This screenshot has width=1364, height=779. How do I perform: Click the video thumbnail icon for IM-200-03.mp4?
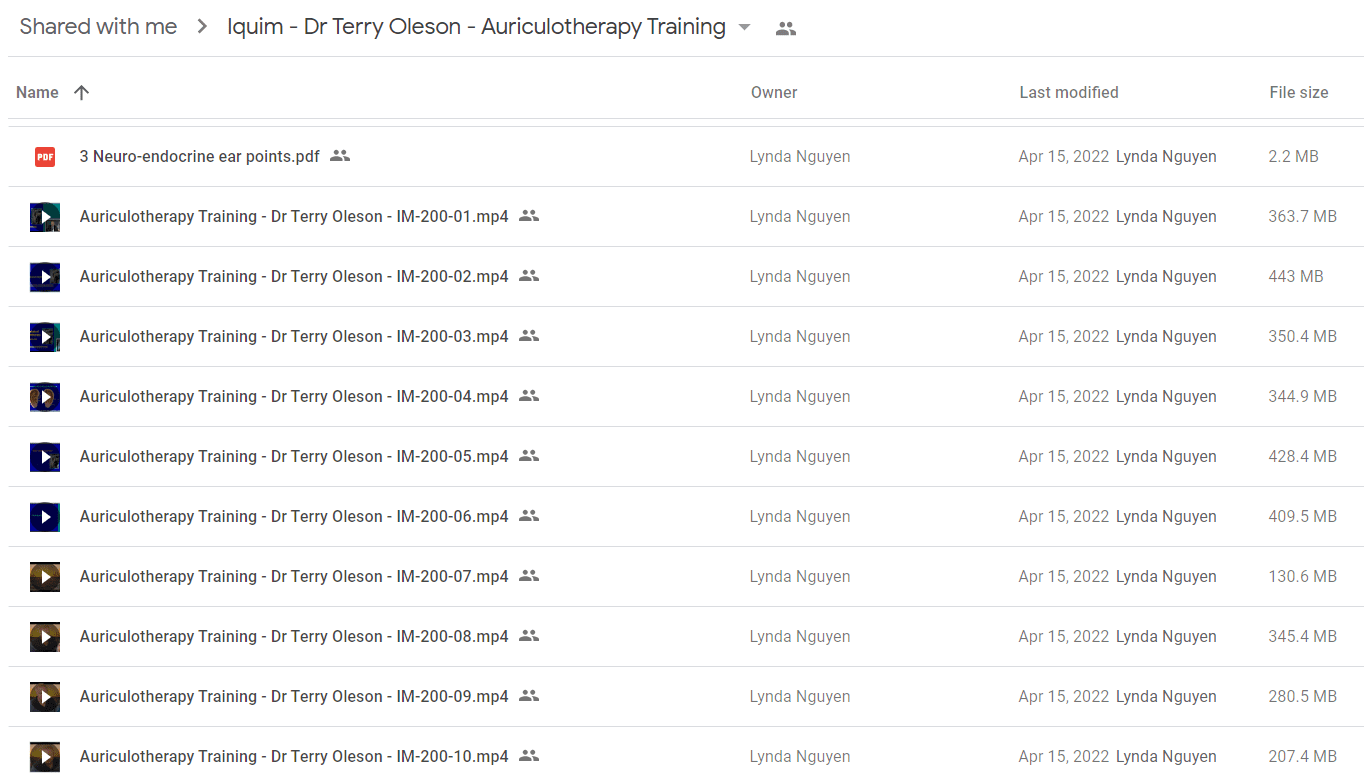[x=45, y=337]
